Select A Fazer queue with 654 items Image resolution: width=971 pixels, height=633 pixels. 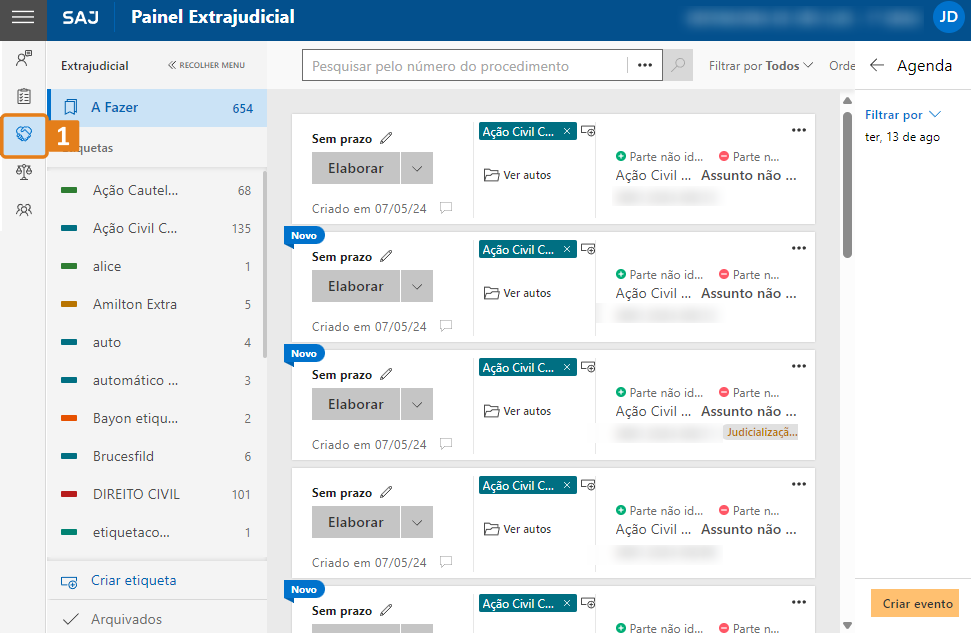click(157, 108)
